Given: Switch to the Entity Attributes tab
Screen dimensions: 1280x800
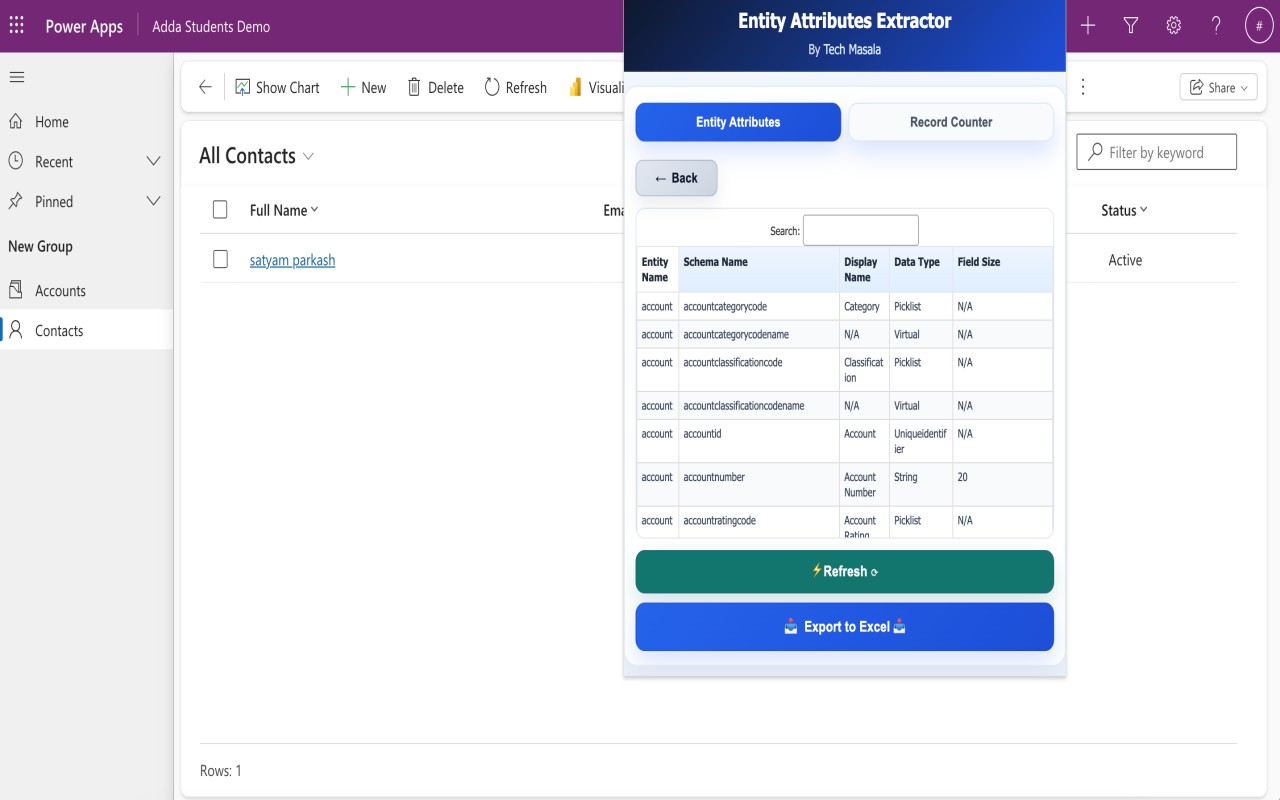Looking at the screenshot, I should (738, 122).
